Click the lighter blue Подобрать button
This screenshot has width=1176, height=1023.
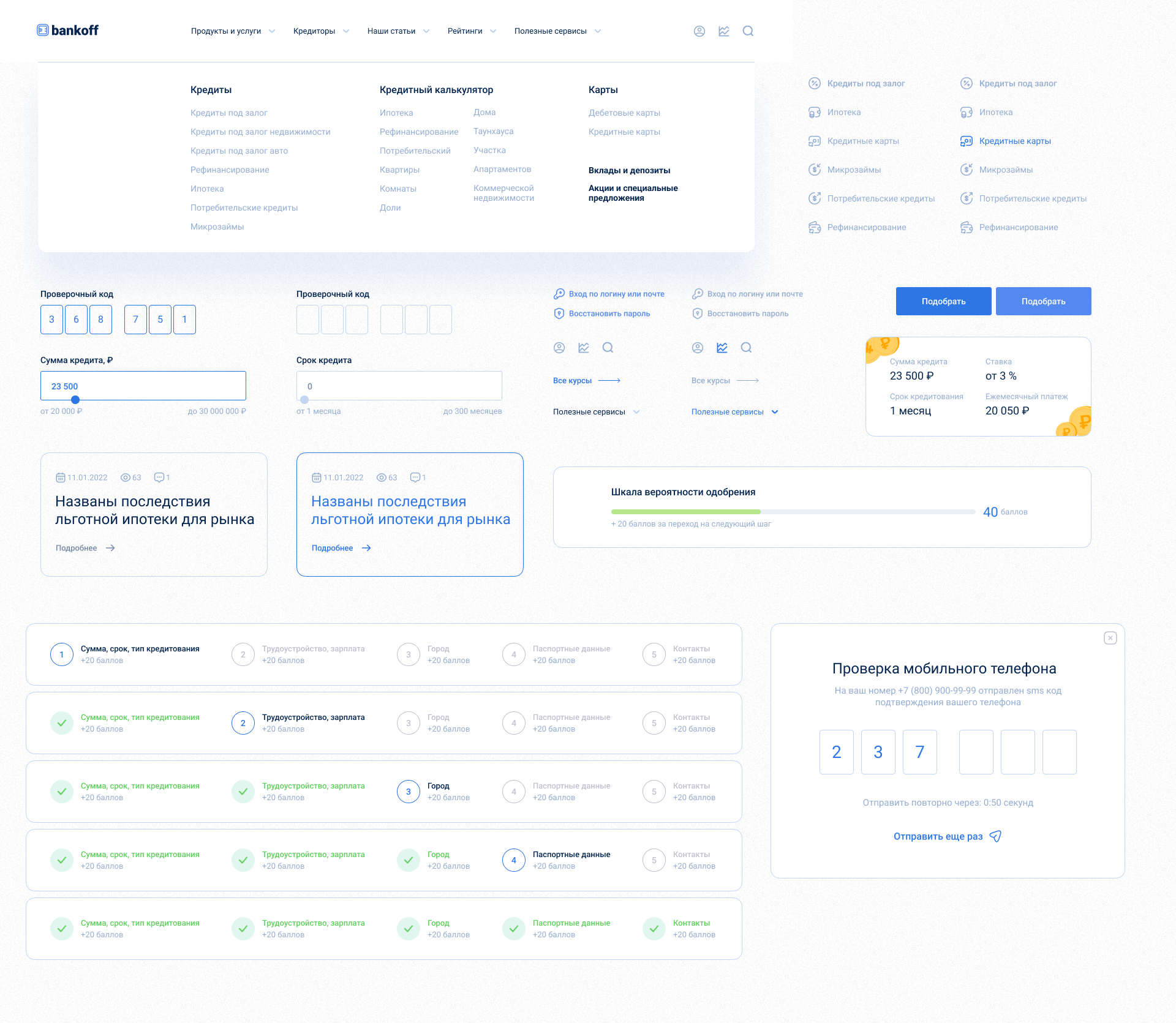click(x=1043, y=301)
